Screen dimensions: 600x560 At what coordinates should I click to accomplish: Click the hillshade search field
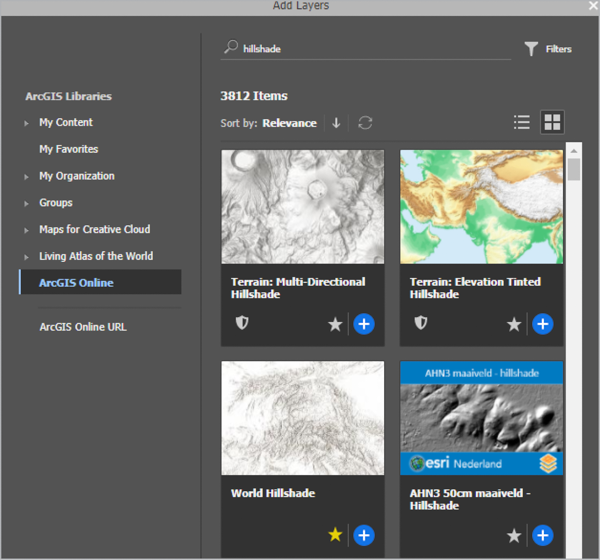pos(370,48)
